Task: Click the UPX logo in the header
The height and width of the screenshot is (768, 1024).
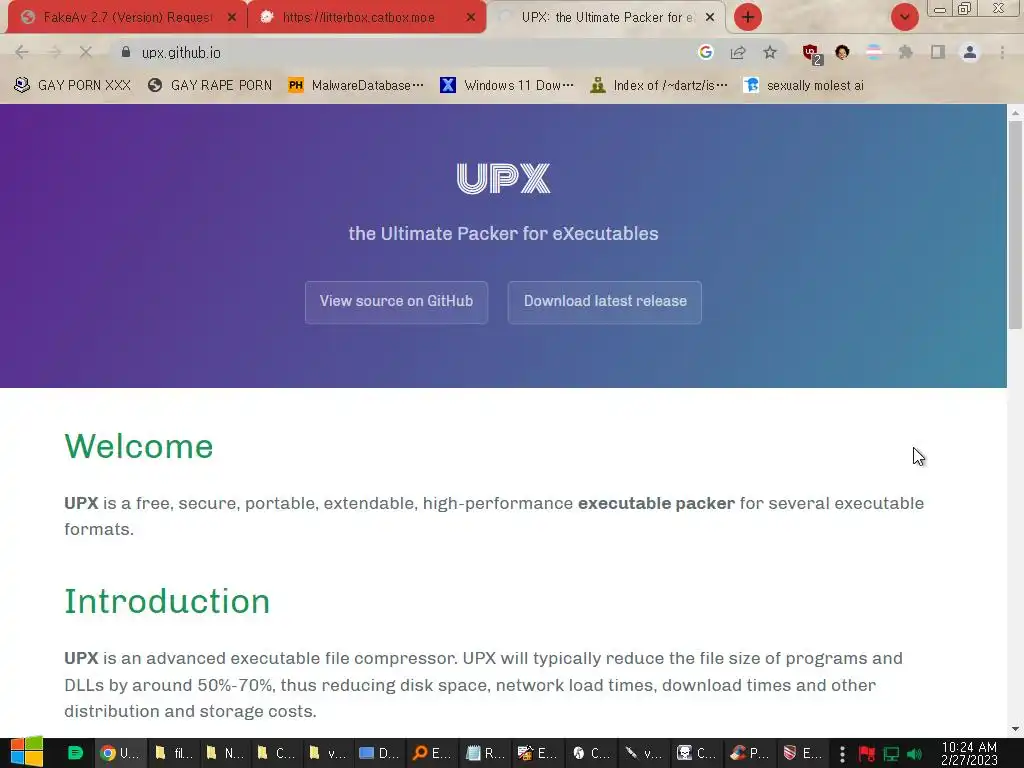Action: tap(504, 178)
